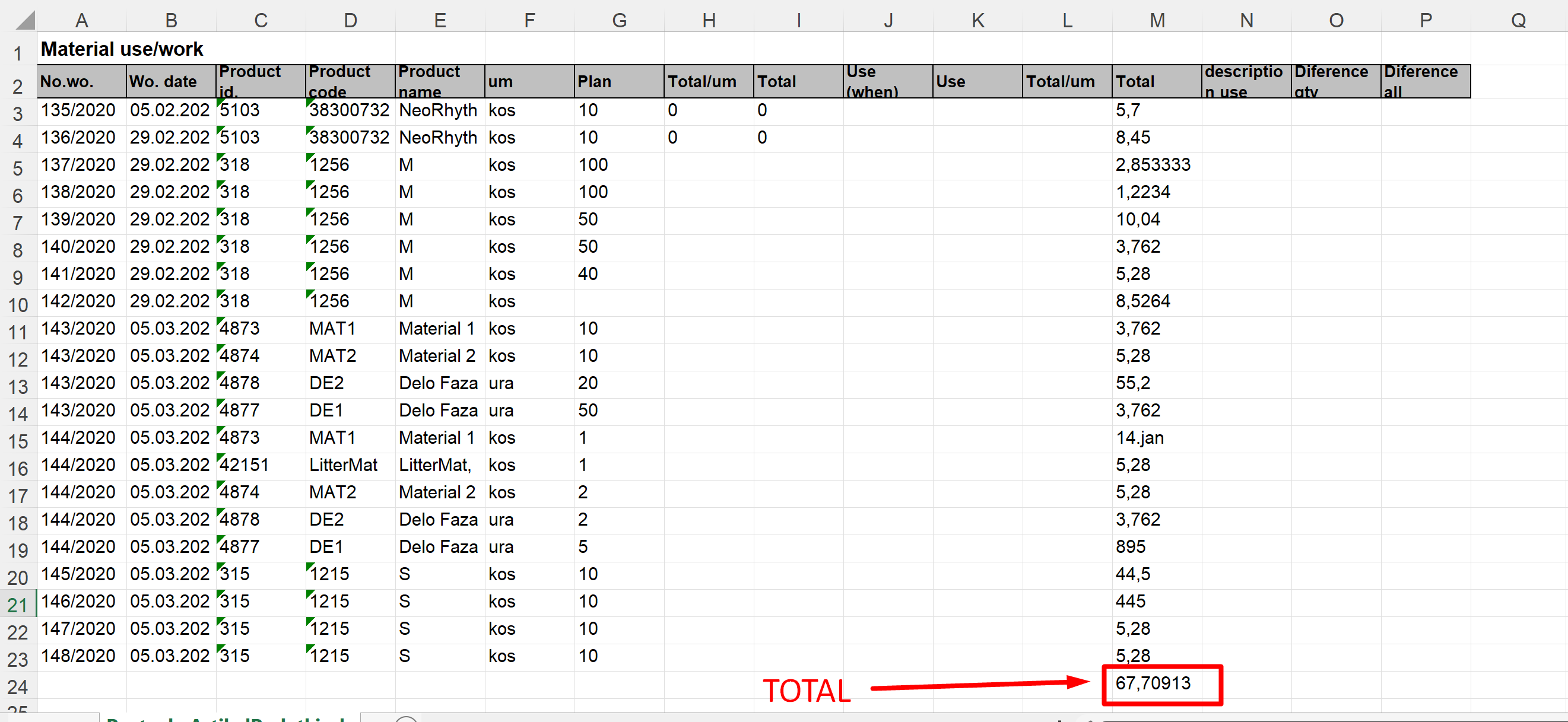1568x722 pixels.
Task: Click cell with product code 38300732 in row 4
Action: 350,138
